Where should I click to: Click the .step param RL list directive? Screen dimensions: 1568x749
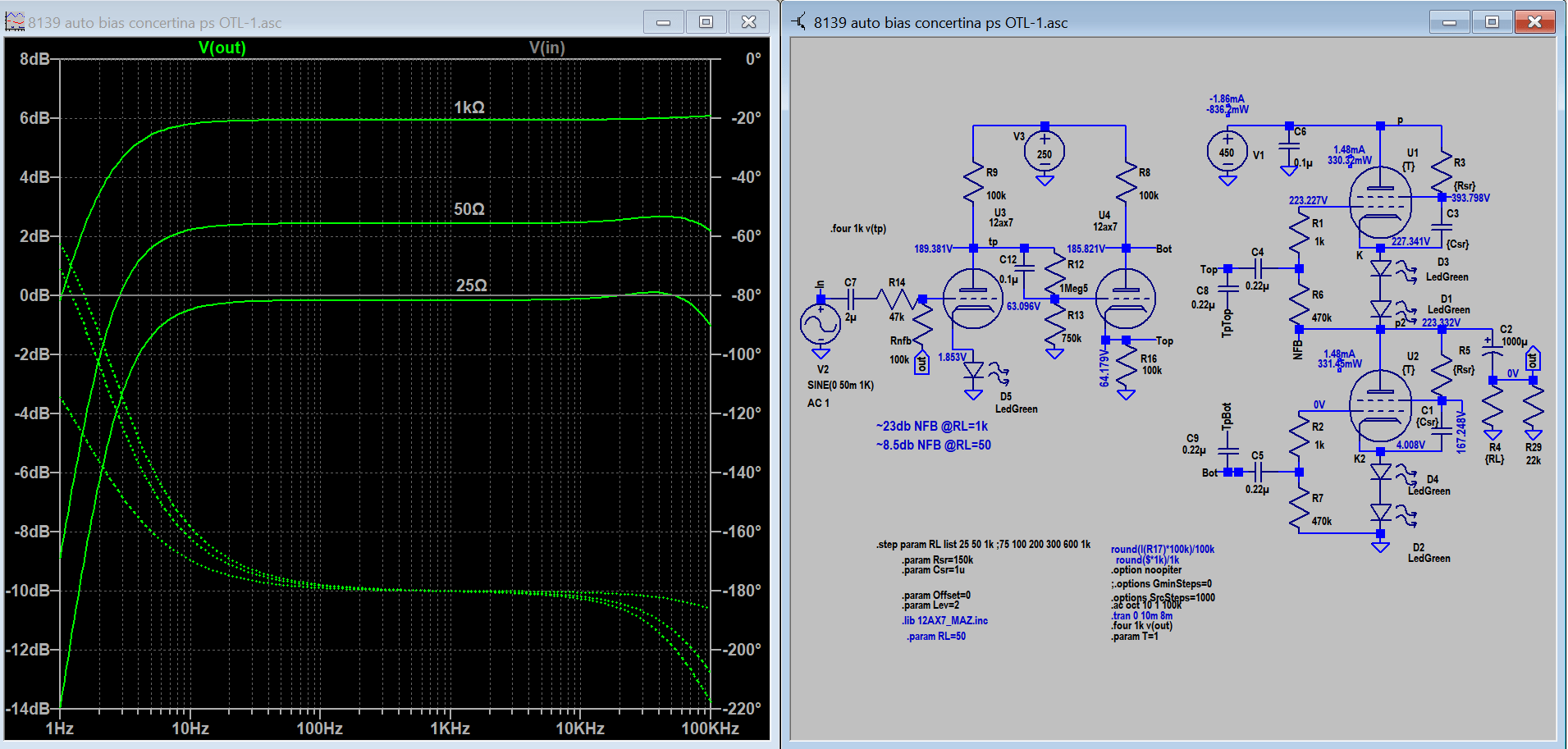983,544
